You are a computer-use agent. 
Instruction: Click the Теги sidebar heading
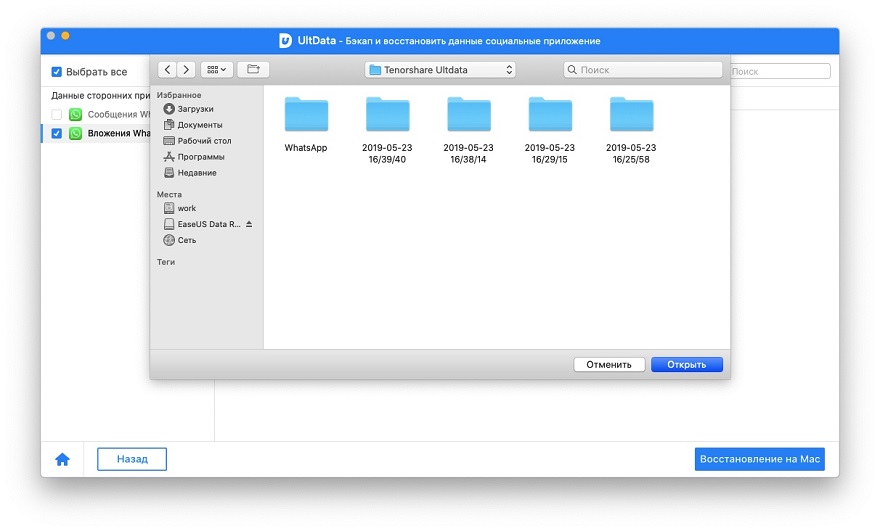(x=166, y=262)
